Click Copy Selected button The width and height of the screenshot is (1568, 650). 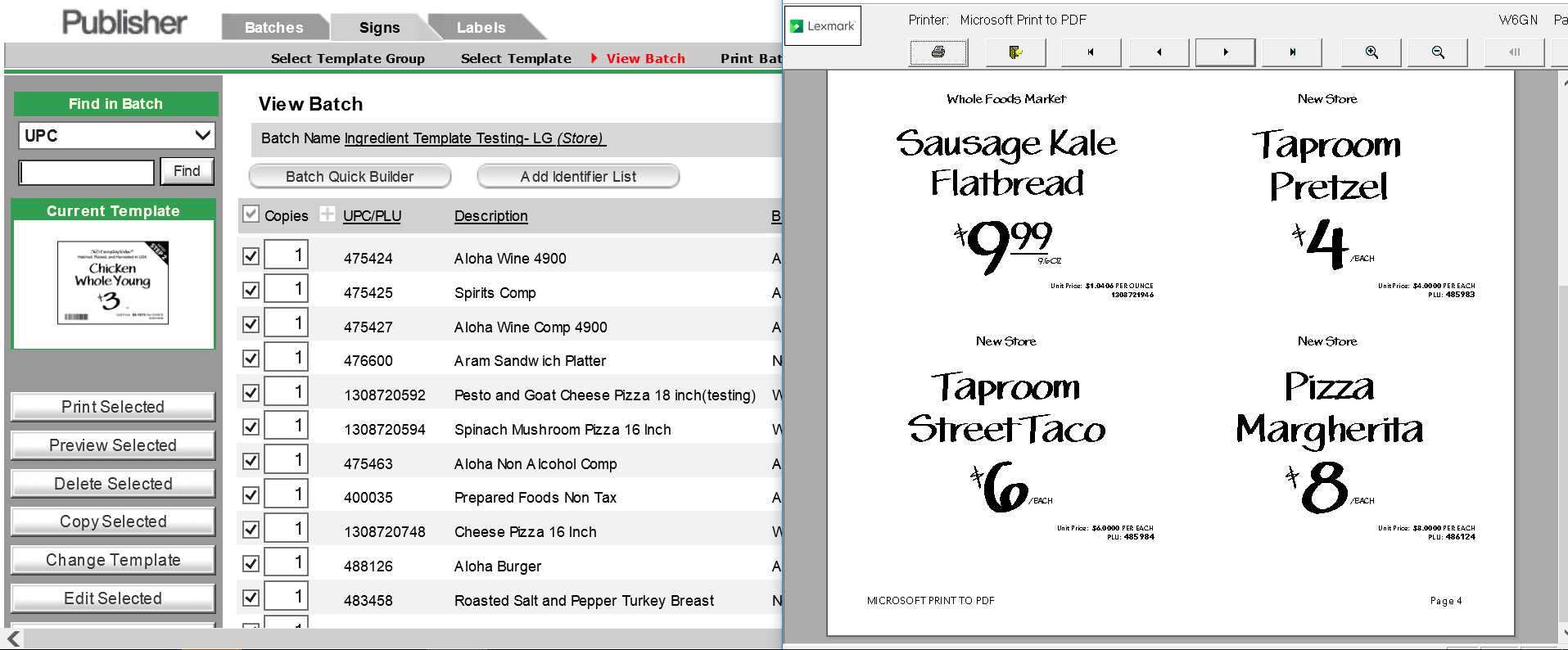coord(113,521)
